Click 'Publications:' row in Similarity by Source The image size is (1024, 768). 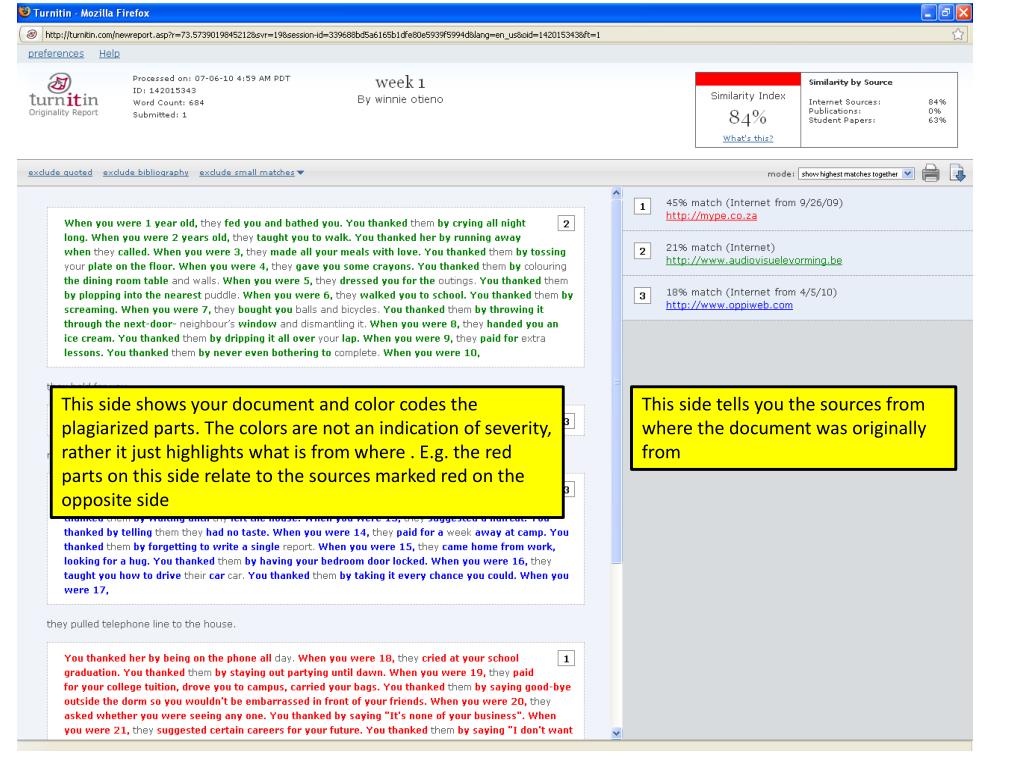(x=877, y=111)
